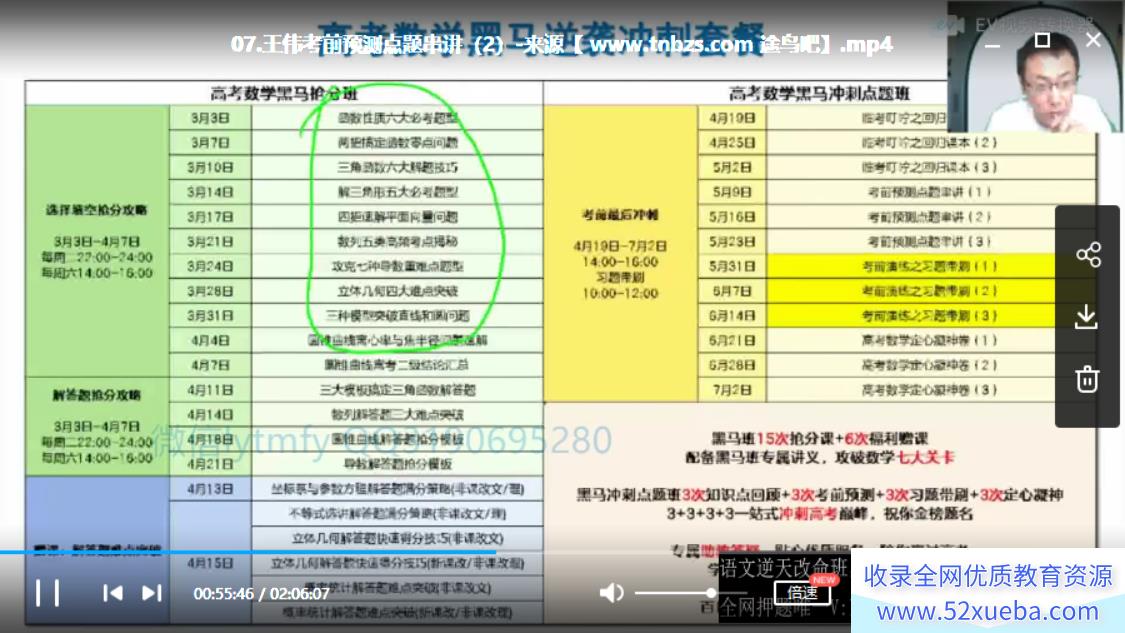
Task: Download the video with the download icon
Action: tap(1087, 316)
